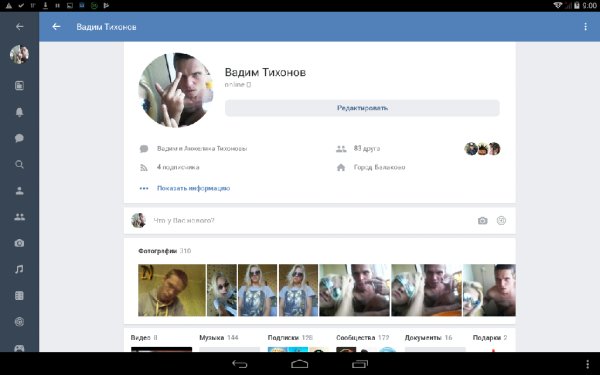Open search magnifier in sidebar
The width and height of the screenshot is (600, 375).
tap(19, 165)
